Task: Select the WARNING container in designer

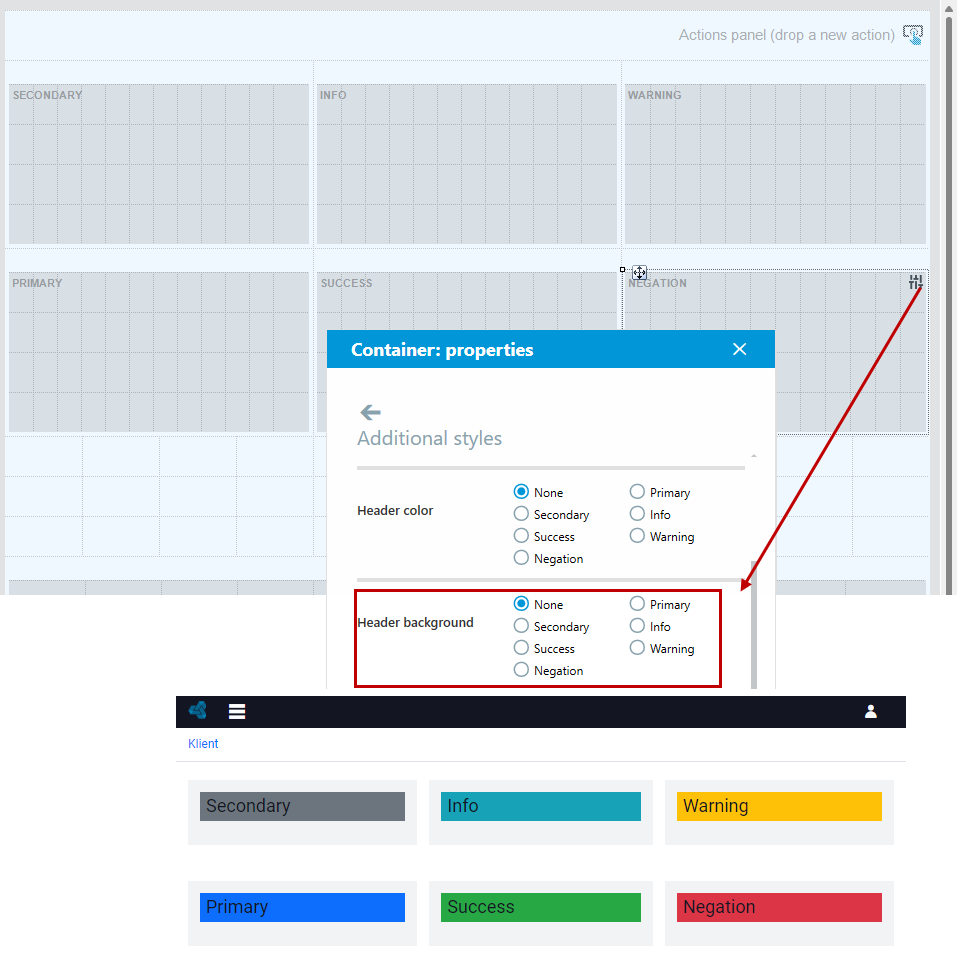Action: pyautogui.click(x=775, y=164)
